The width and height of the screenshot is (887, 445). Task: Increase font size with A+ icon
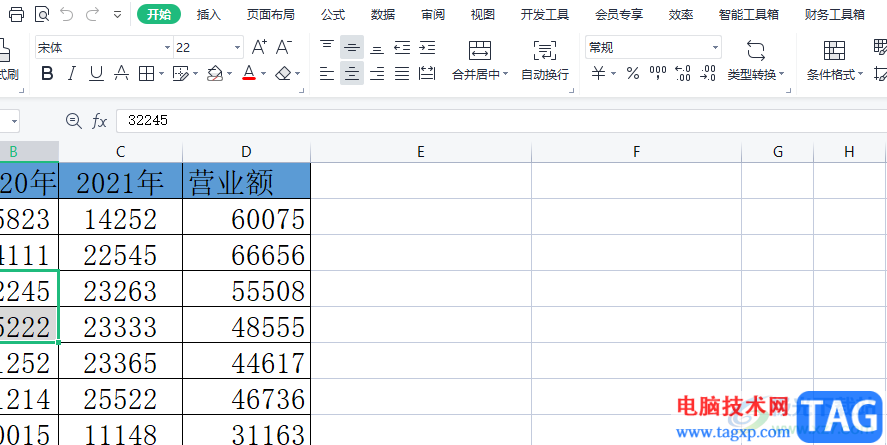pyautogui.click(x=259, y=47)
